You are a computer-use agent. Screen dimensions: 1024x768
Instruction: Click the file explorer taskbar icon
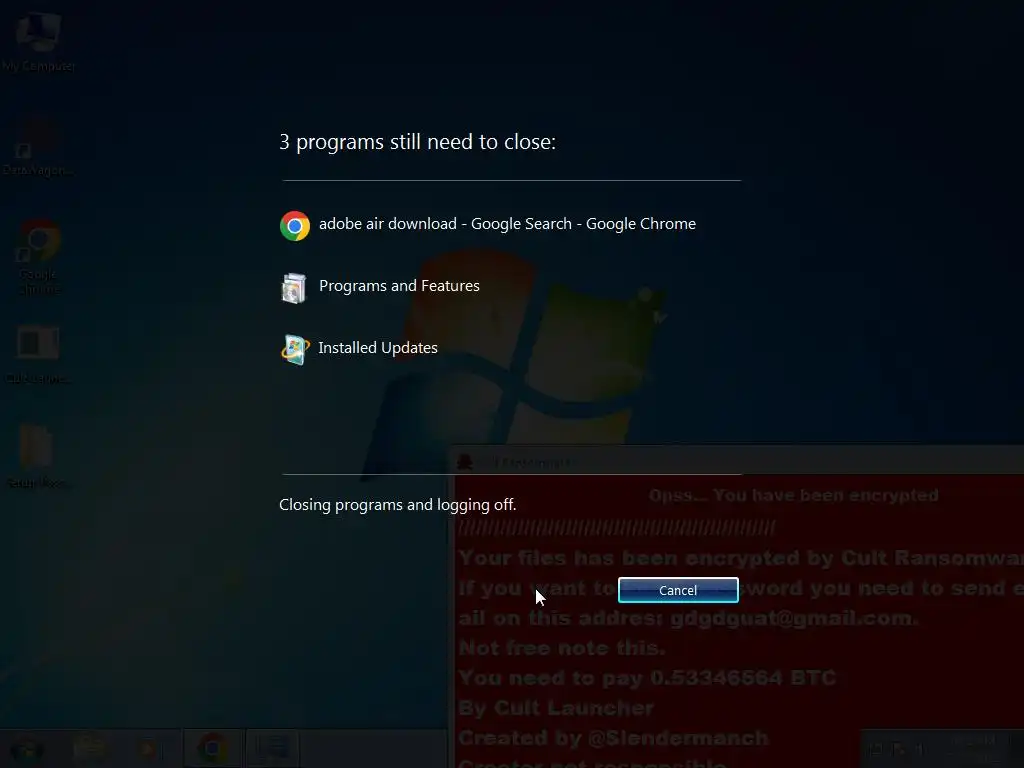[x=89, y=748]
